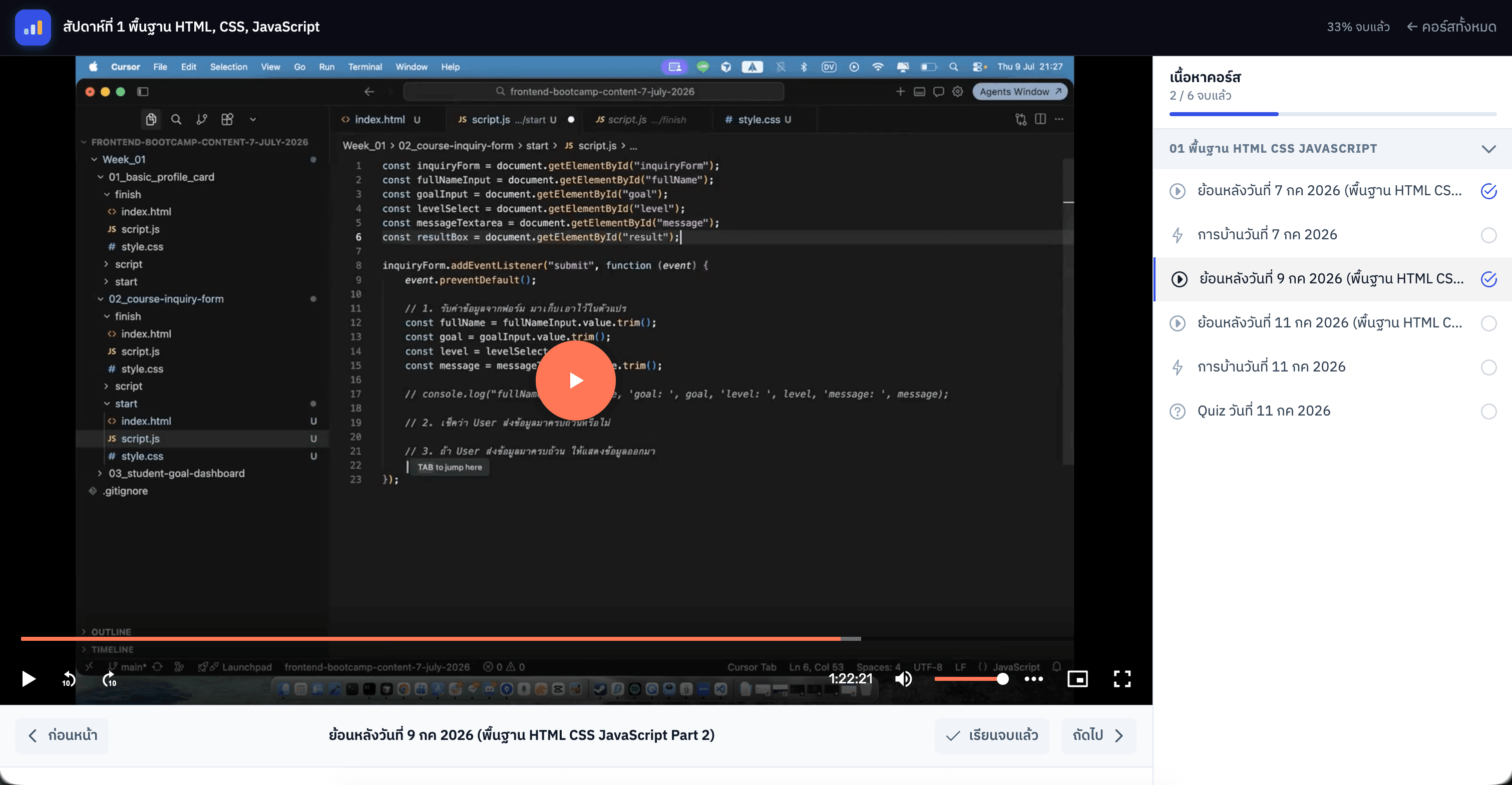
Task: Skip forward 10 seconds
Action: (x=110, y=679)
